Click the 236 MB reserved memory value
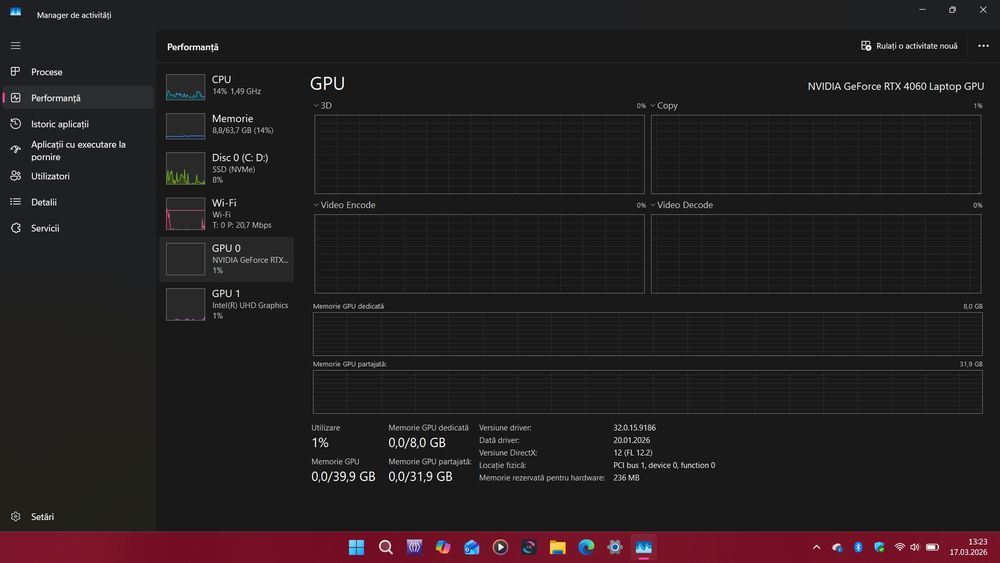Image resolution: width=1000 pixels, height=563 pixels. [x=626, y=478]
